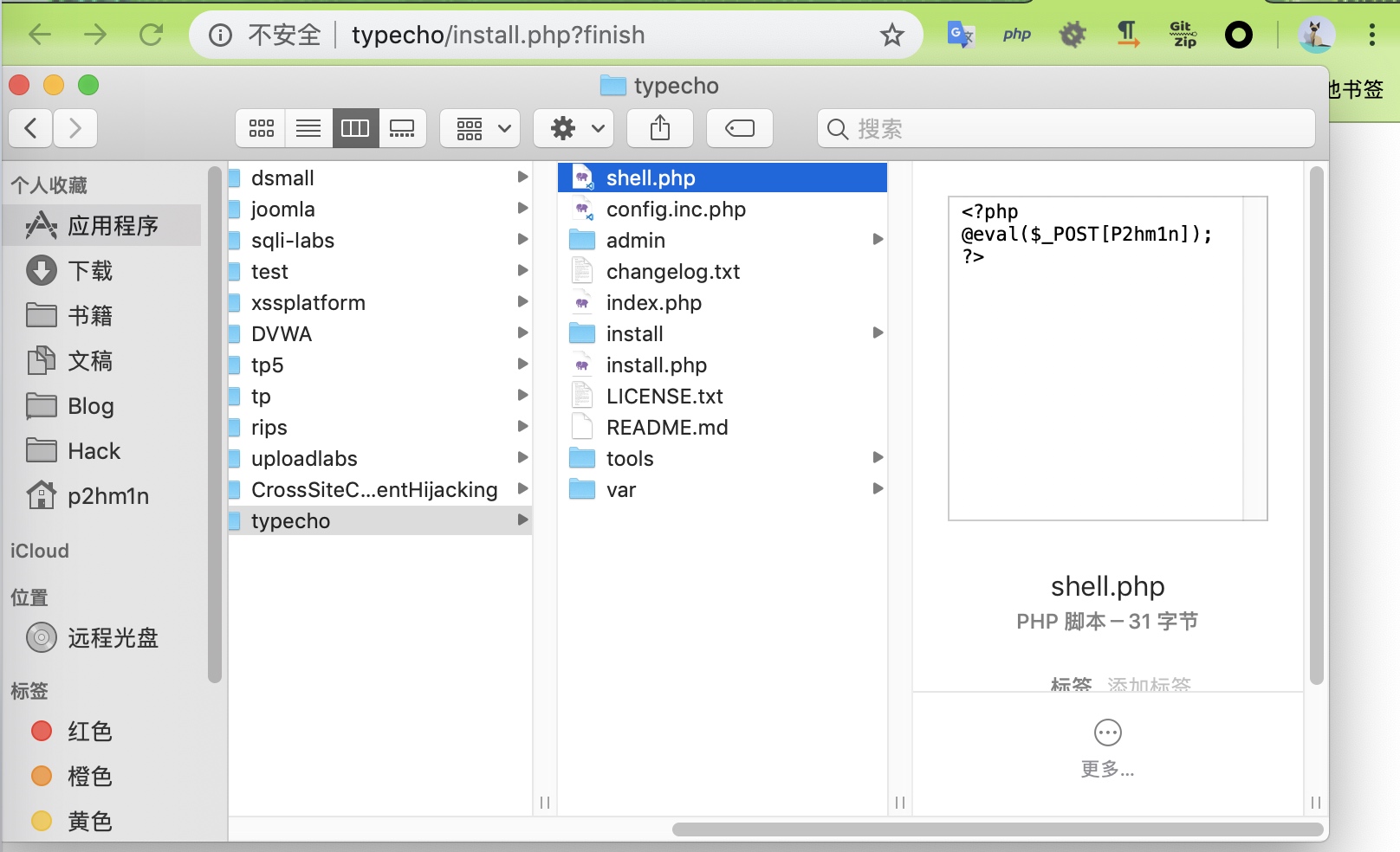Open the group-by arrangement dropdown
The height and width of the screenshot is (852, 1400).
click(480, 129)
